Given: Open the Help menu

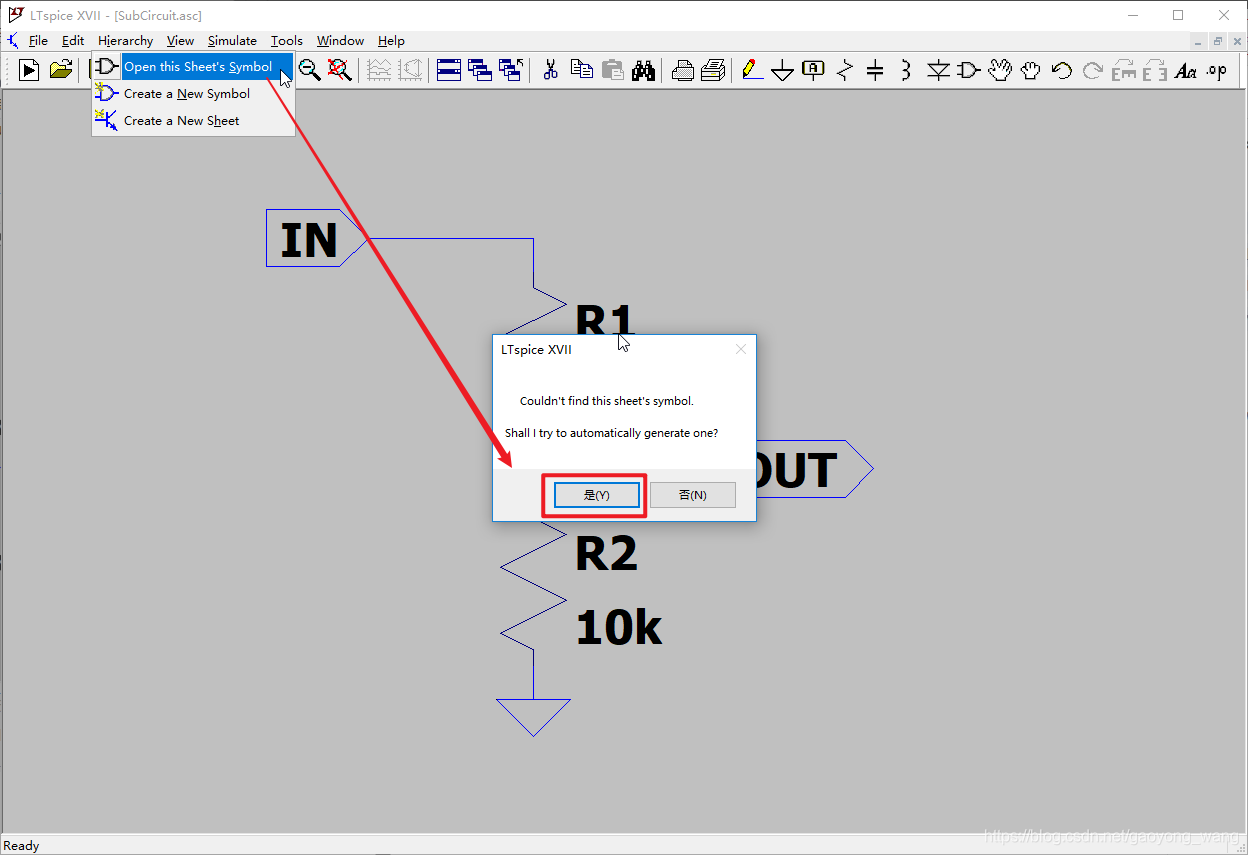Looking at the screenshot, I should tap(391, 41).
